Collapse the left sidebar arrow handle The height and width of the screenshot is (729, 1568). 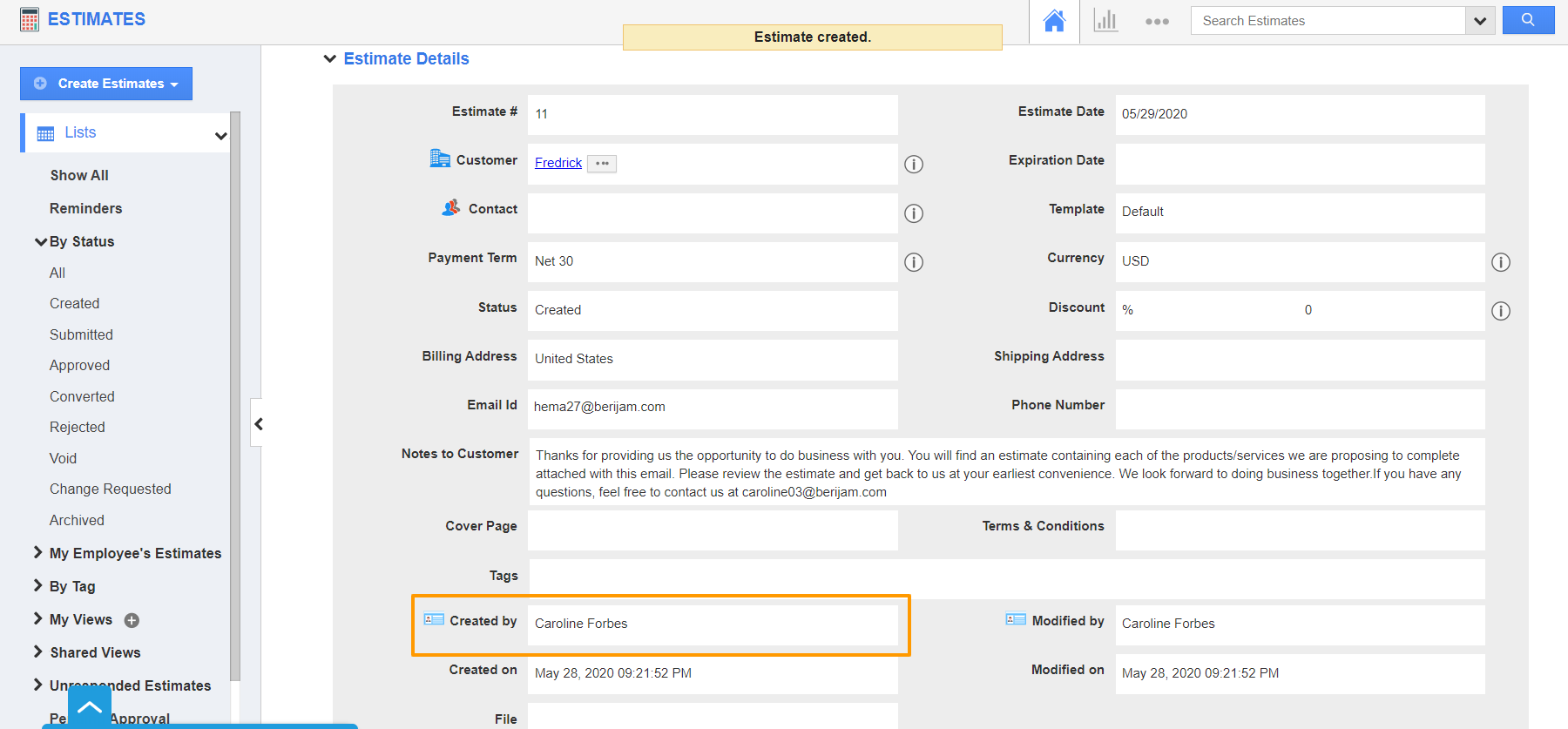(x=258, y=423)
